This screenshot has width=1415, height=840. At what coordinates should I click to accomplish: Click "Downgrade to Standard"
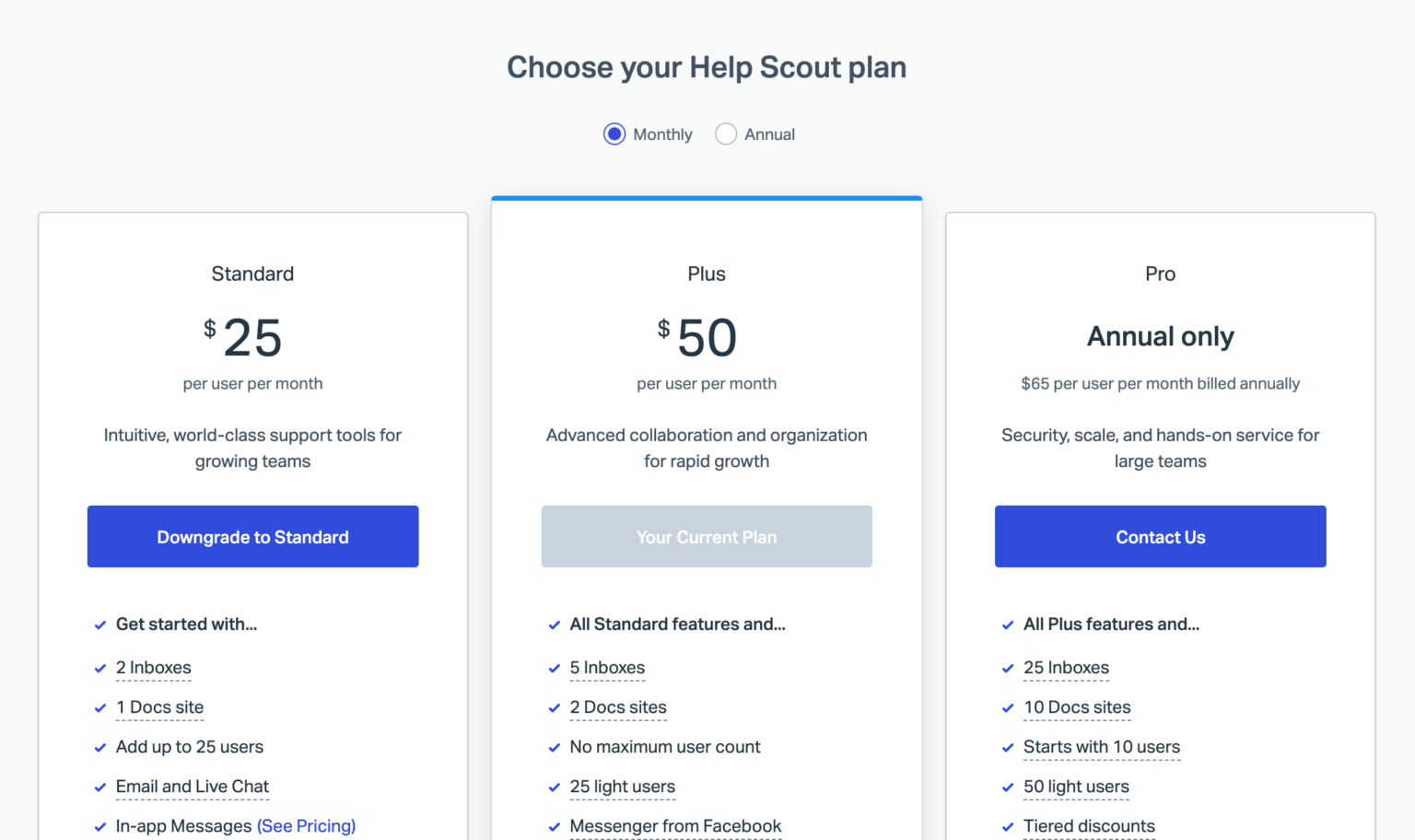point(252,536)
